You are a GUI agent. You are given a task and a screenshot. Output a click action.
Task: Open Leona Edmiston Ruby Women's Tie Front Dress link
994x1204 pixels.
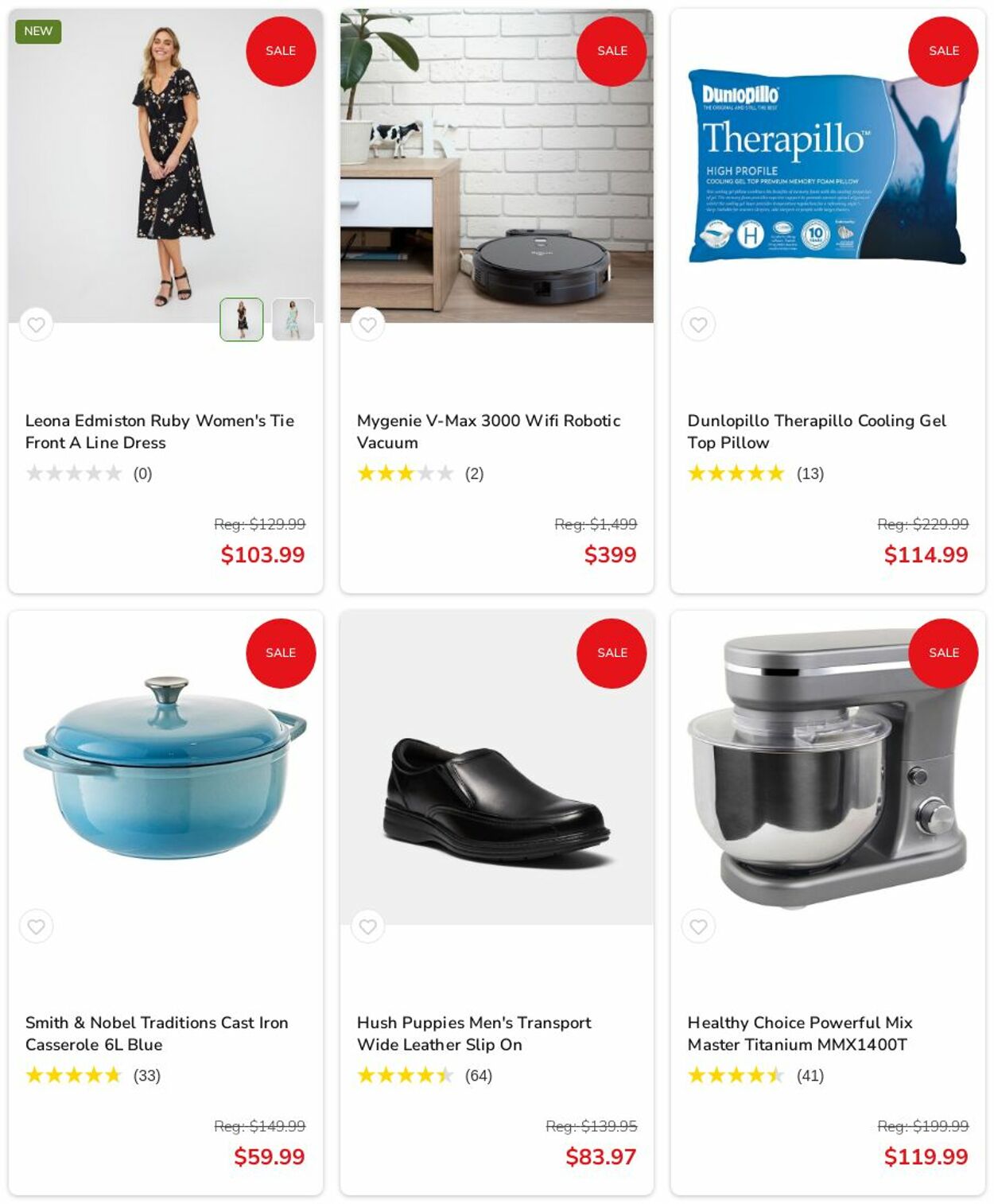click(160, 432)
